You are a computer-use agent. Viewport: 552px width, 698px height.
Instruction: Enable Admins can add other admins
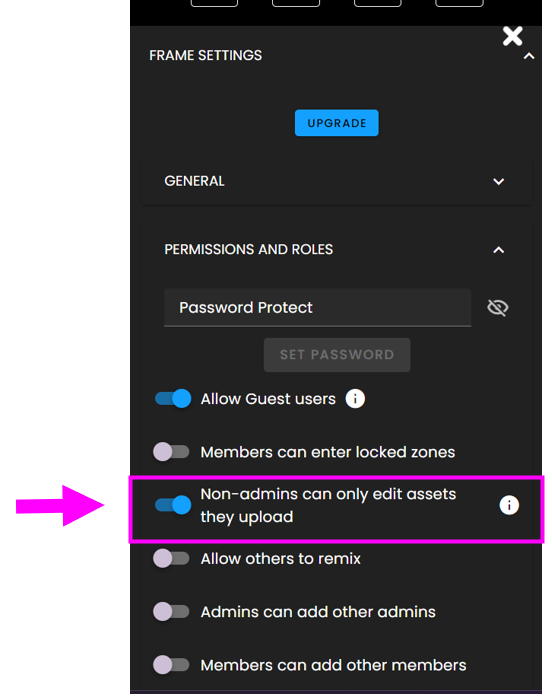(171, 611)
